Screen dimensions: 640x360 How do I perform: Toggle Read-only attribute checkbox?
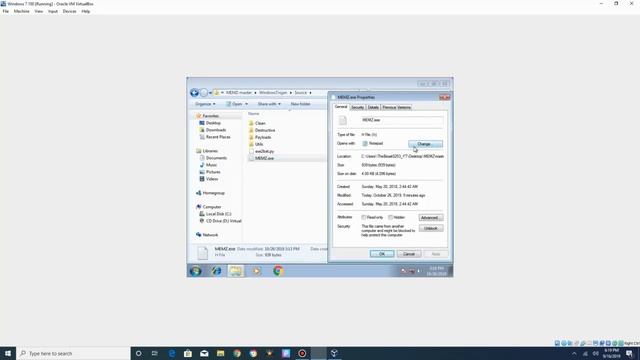(x=364, y=218)
